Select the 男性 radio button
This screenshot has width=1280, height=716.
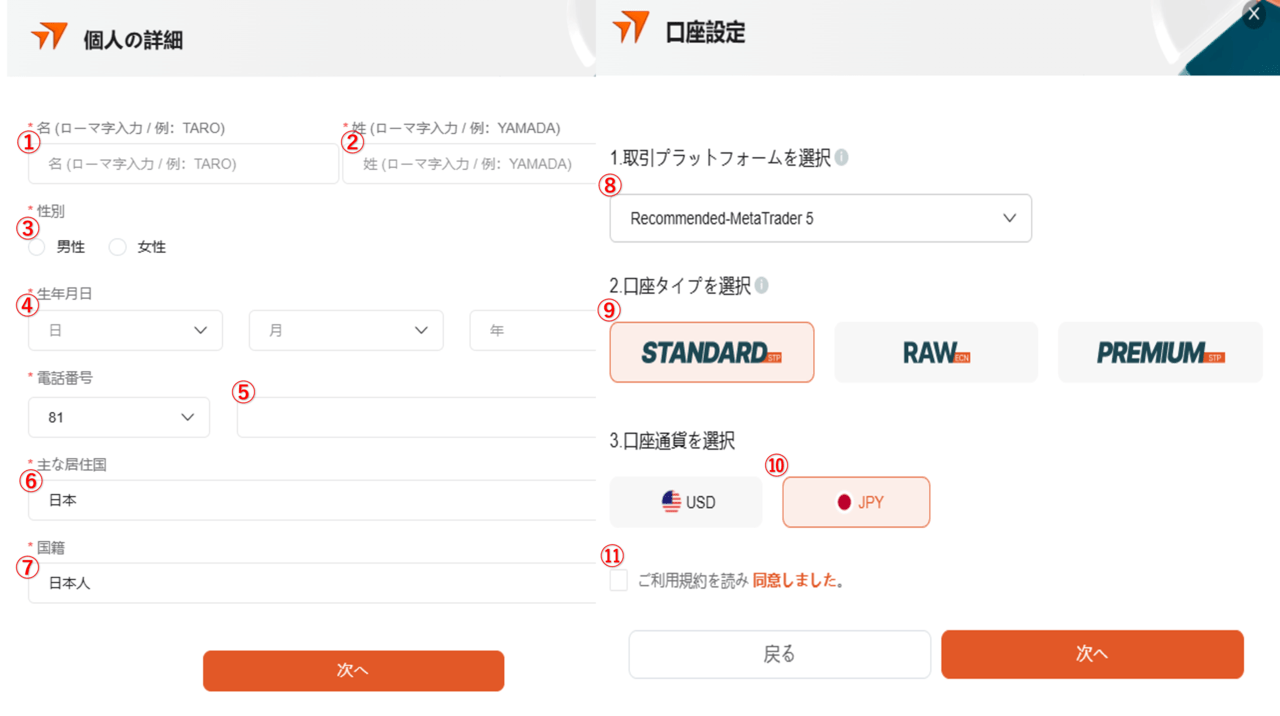click(x=37, y=247)
